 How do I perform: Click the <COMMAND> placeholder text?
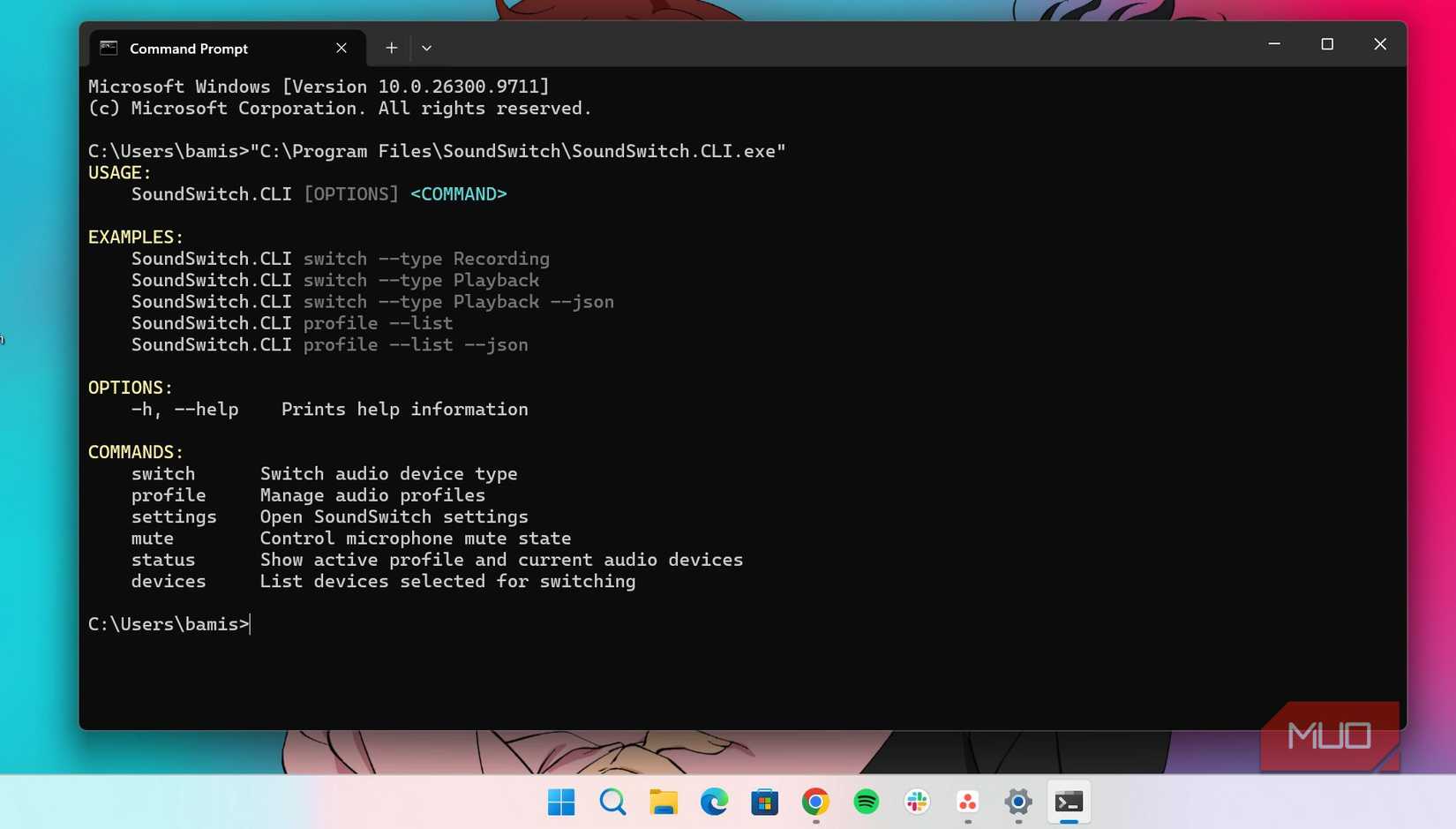pos(459,194)
